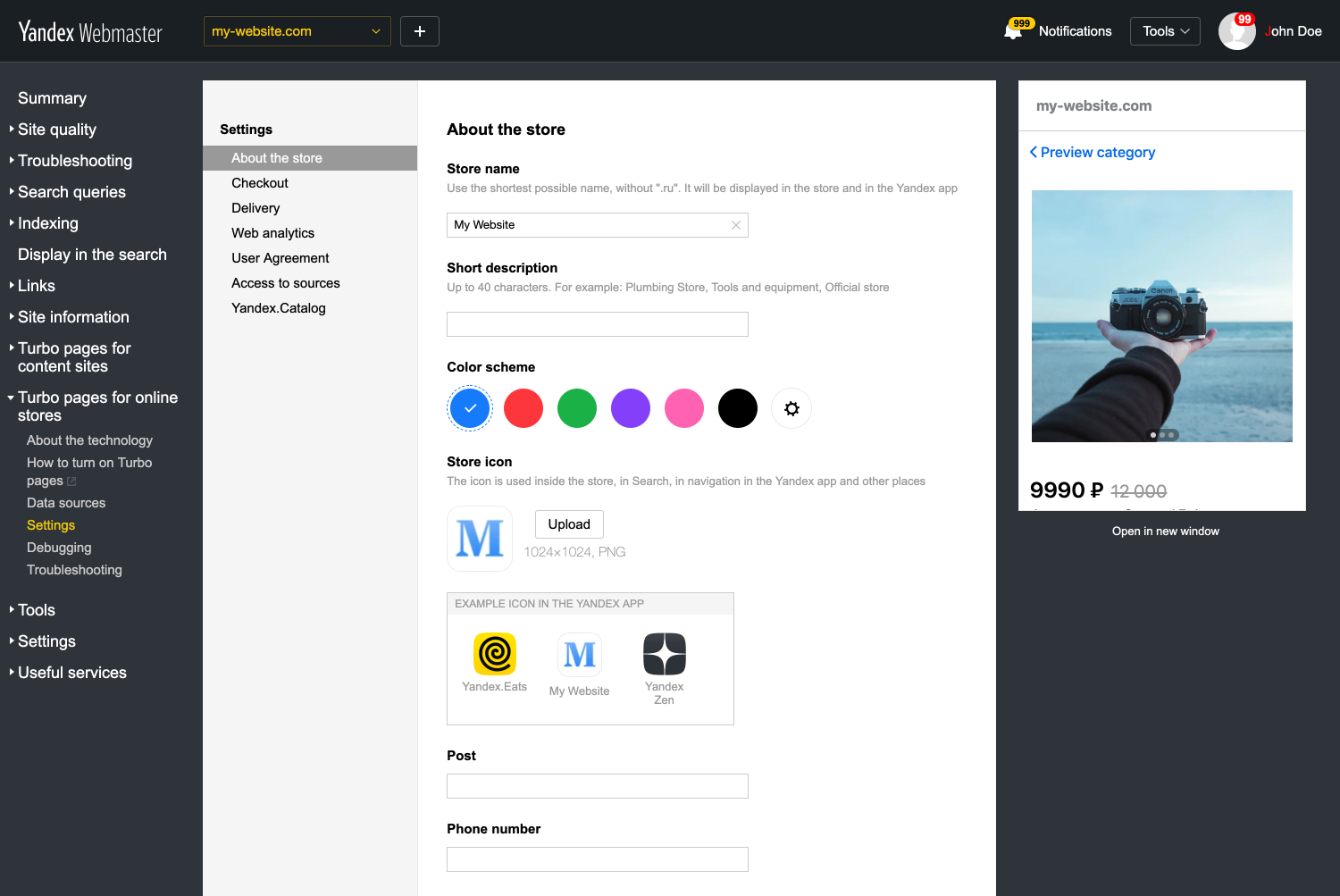Open Yandex.Catalog settings
This screenshot has width=1340, height=896.
(x=279, y=308)
